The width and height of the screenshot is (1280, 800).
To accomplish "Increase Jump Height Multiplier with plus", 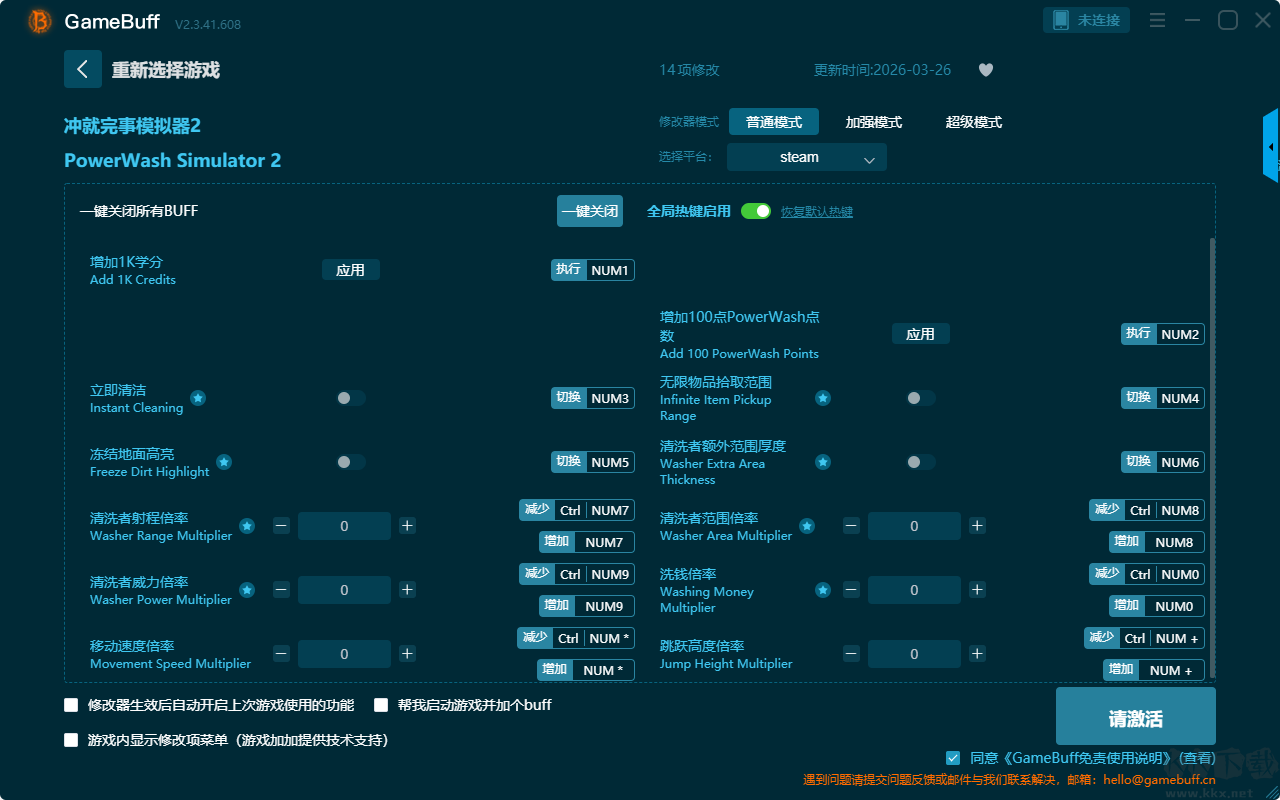I will click(x=977, y=654).
